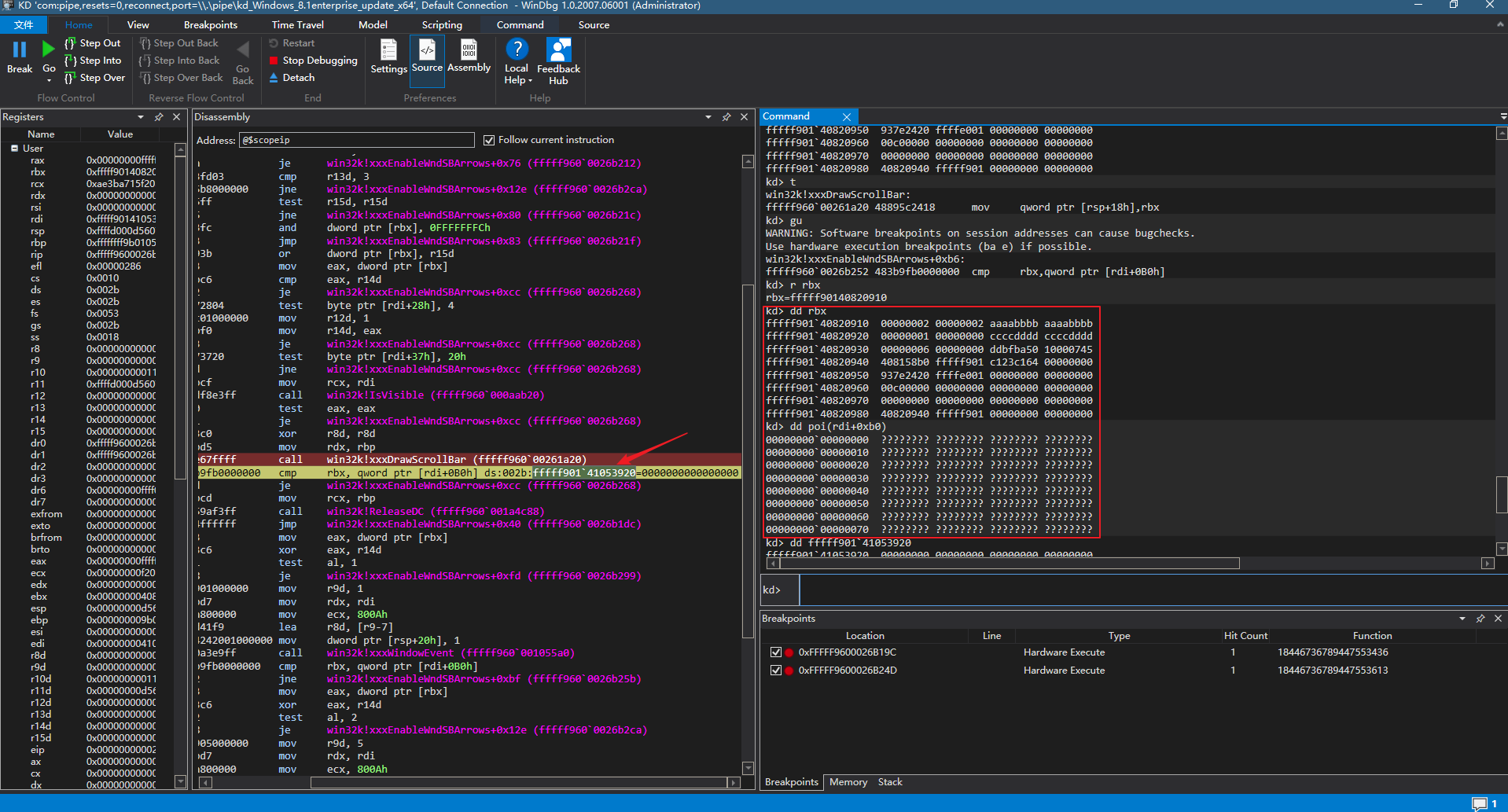This screenshot has height=812, width=1508.
Task: Click the call xxxDrawScrollBar disassembly line
Action: (469, 460)
